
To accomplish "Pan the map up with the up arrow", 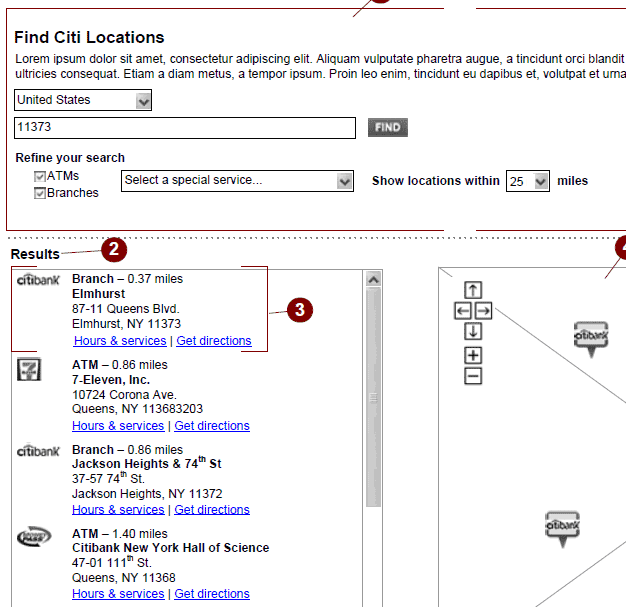I will (473, 290).
